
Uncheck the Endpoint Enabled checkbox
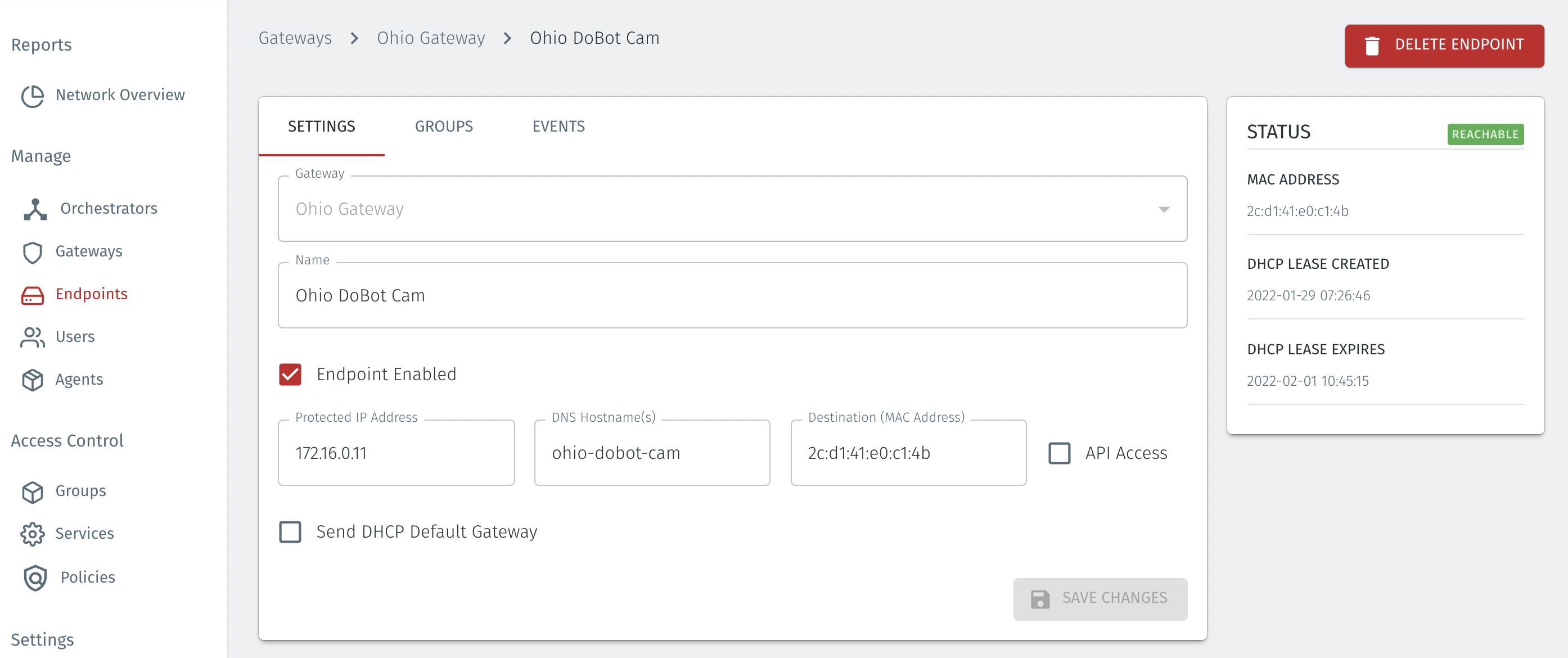[290, 375]
